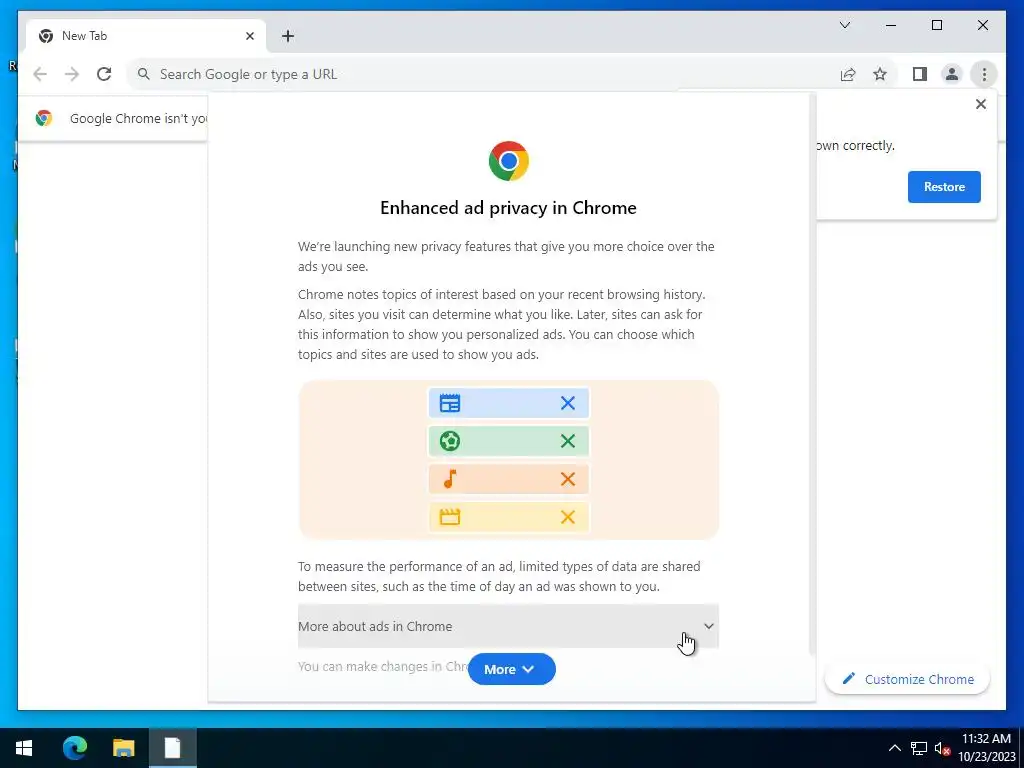Click the green sports topic X icon

(x=568, y=441)
